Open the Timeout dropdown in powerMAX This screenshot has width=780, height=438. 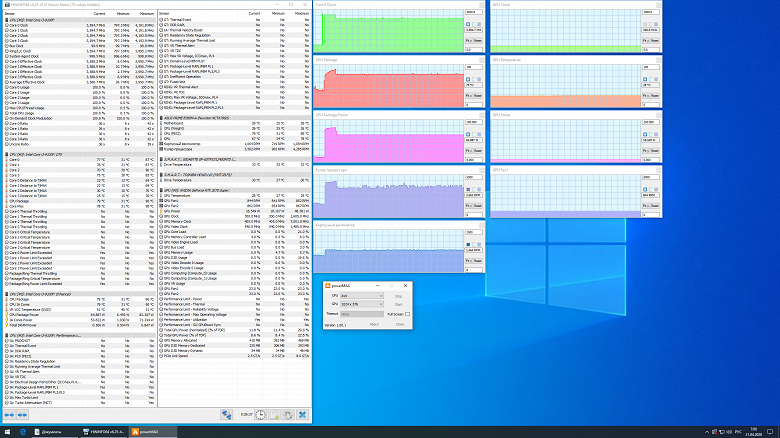click(362, 314)
